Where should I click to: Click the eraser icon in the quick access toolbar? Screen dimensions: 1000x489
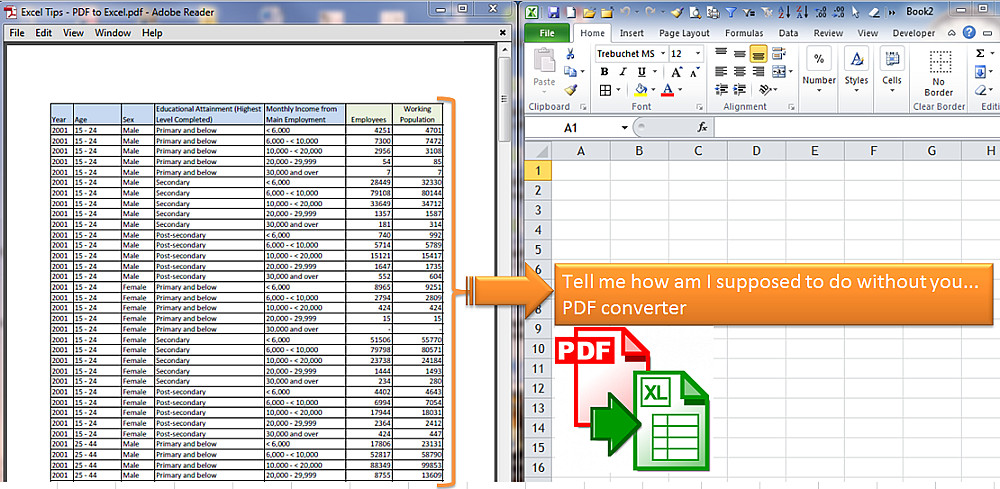click(874, 12)
